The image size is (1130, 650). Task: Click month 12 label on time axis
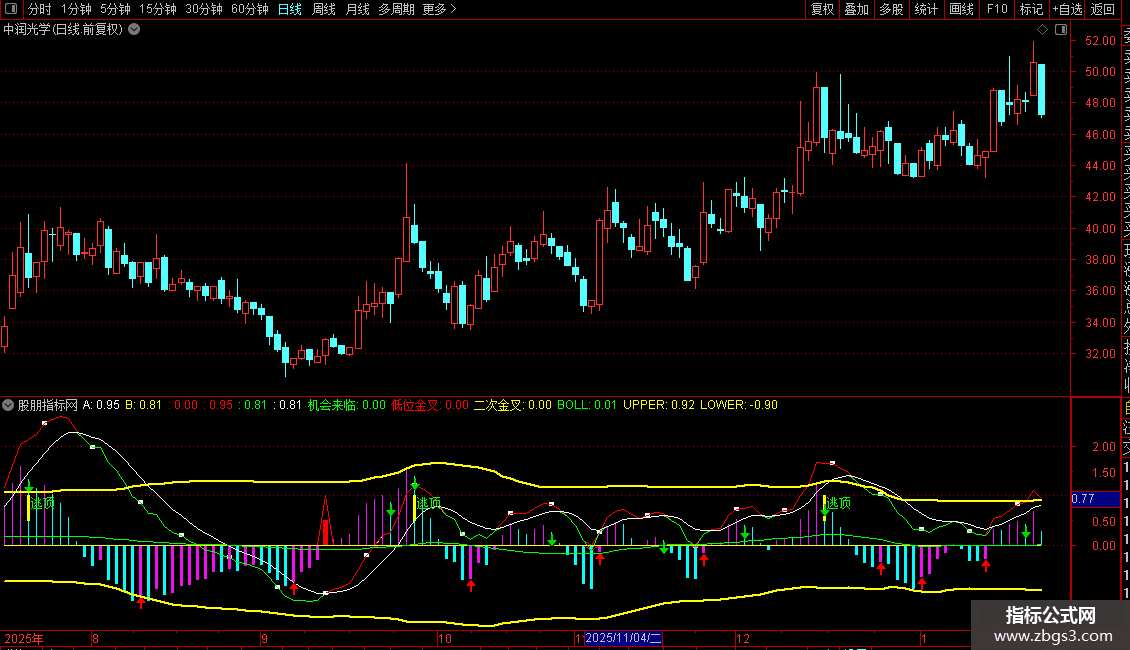click(x=743, y=638)
